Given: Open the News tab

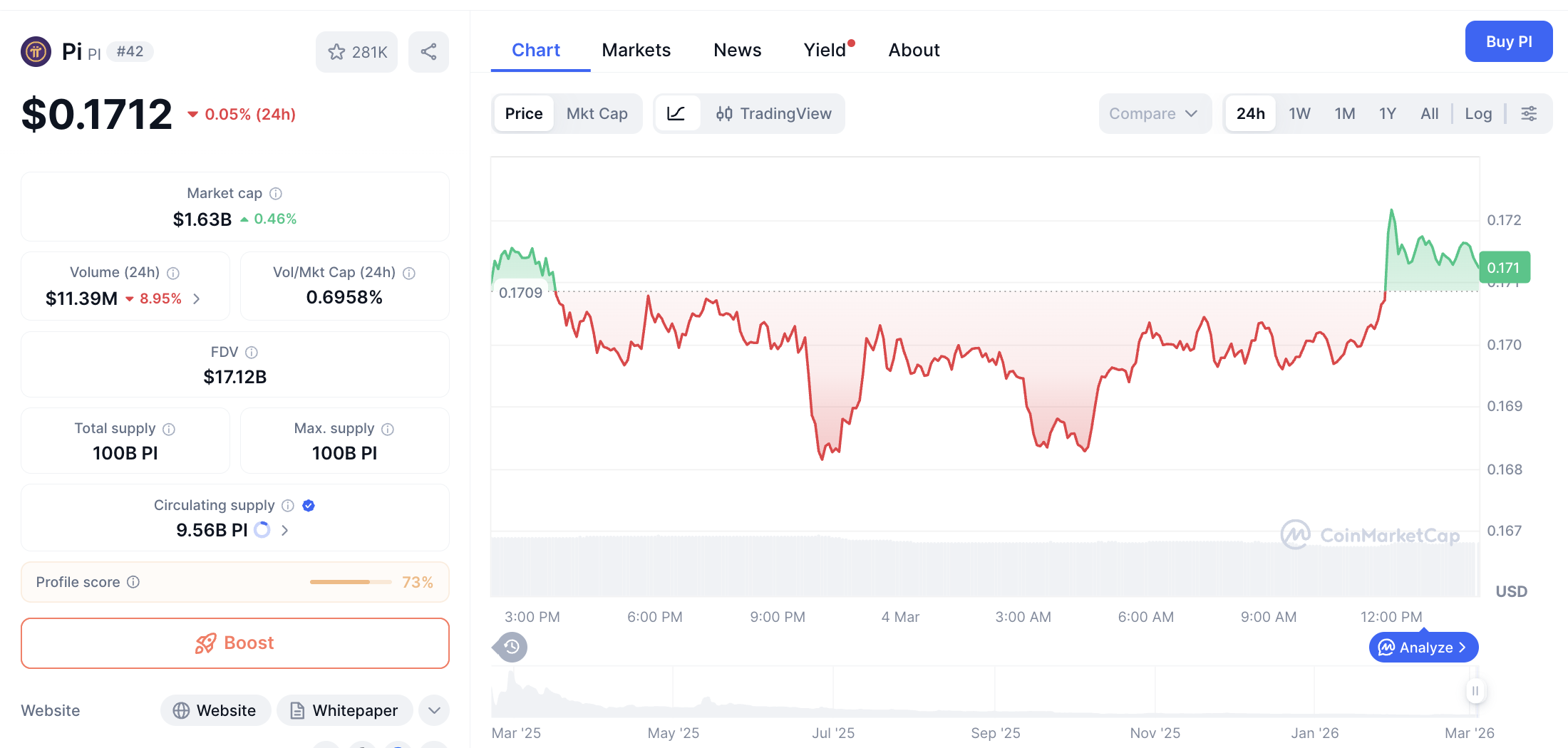Looking at the screenshot, I should pos(737,50).
